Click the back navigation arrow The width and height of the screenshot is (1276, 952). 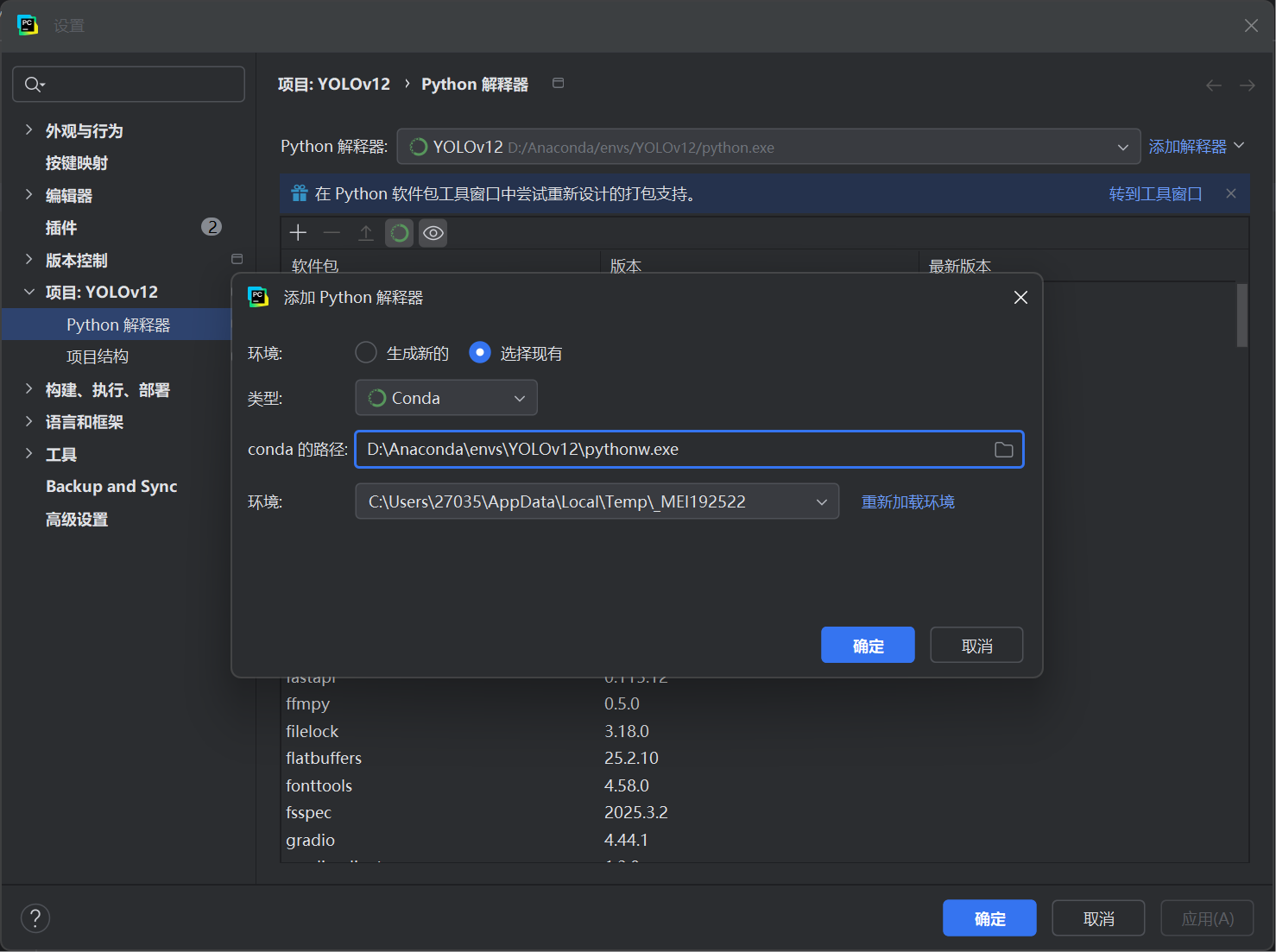coord(1214,85)
